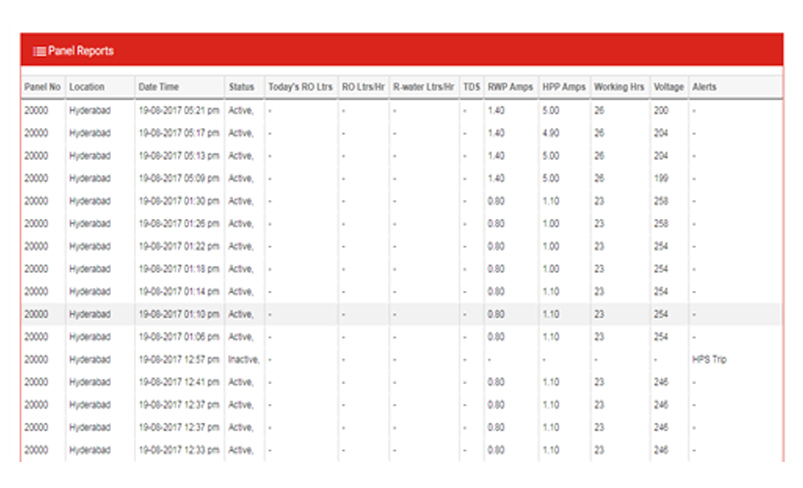Image resolution: width=803 pixels, height=488 pixels.
Task: Select the 4.90 HPP Amps value
Action: [x=551, y=132]
